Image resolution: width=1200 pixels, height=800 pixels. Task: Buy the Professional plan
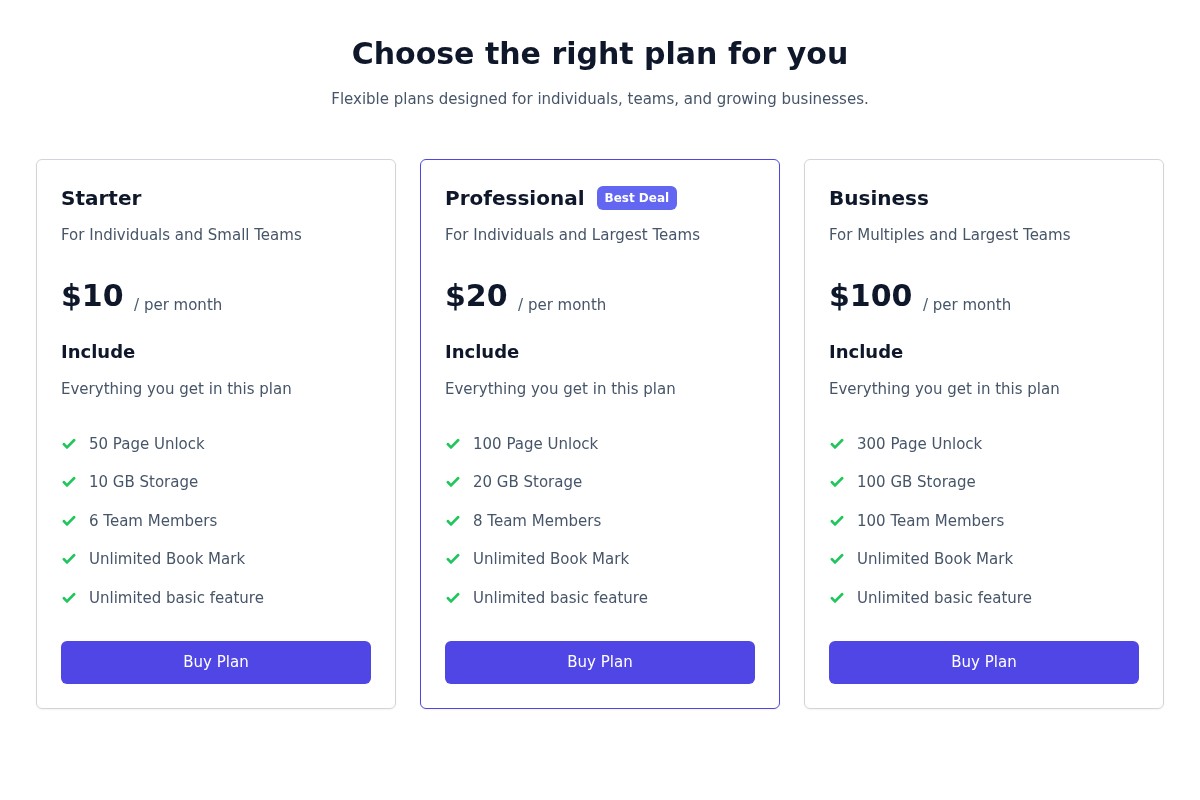tap(600, 662)
